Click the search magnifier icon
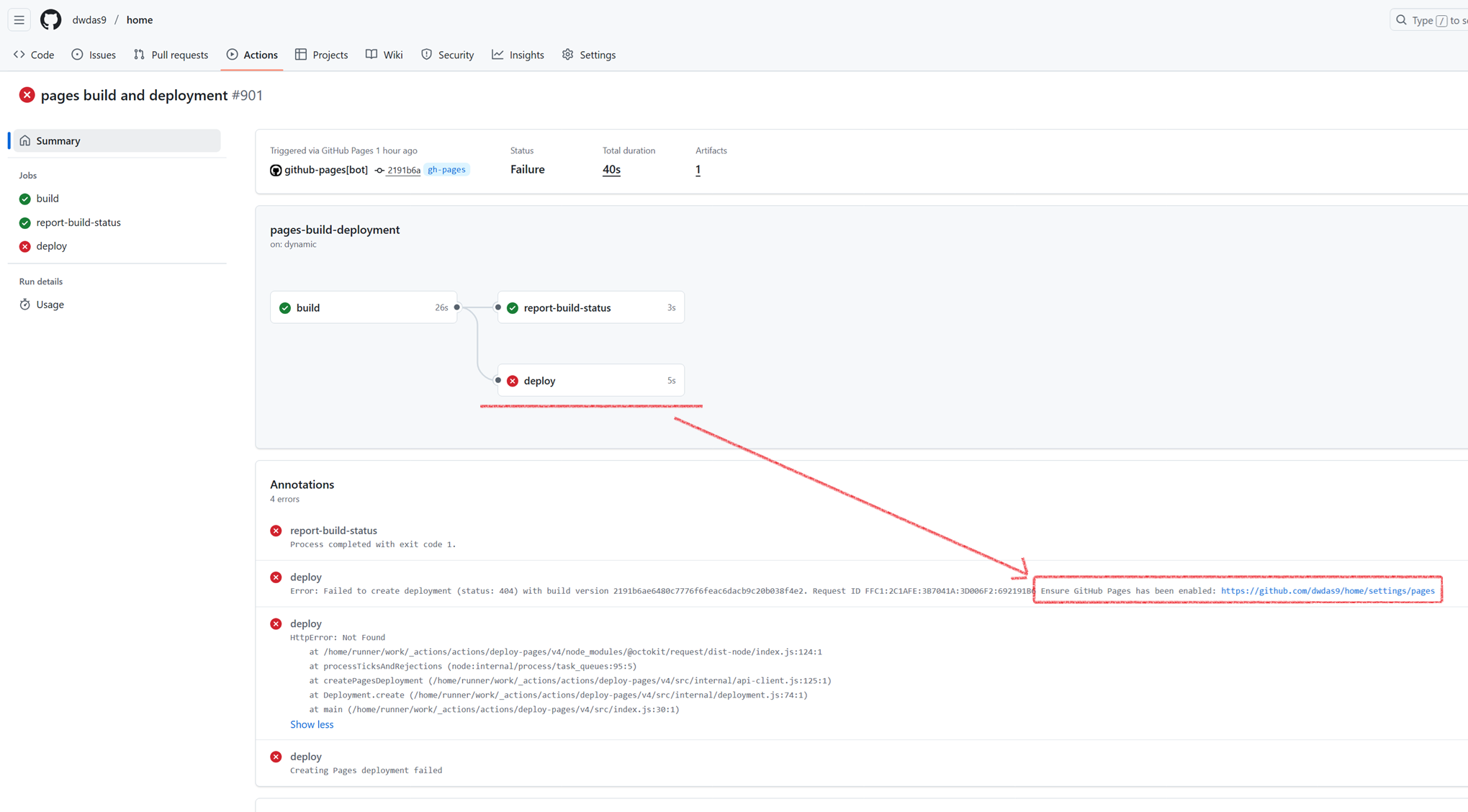This screenshot has height=812, width=1468. pos(1401,20)
